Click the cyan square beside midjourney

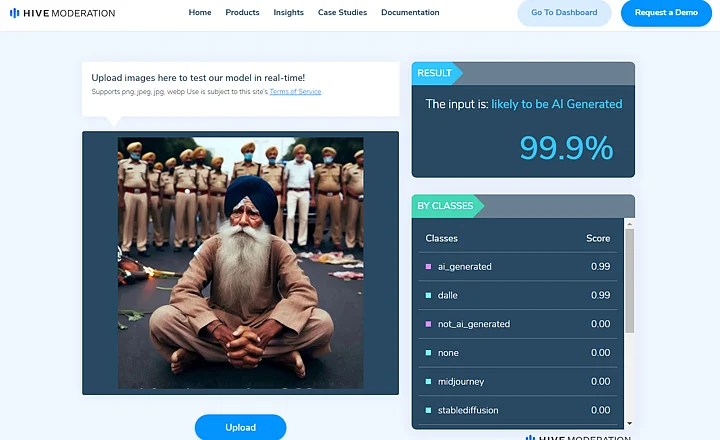428,381
